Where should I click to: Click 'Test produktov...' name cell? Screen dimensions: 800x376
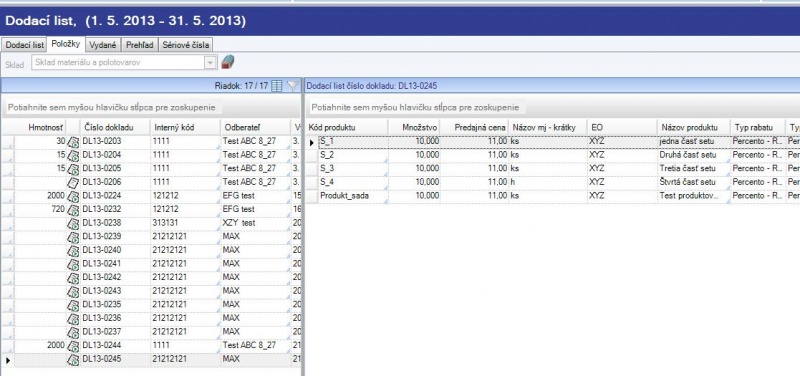694,196
